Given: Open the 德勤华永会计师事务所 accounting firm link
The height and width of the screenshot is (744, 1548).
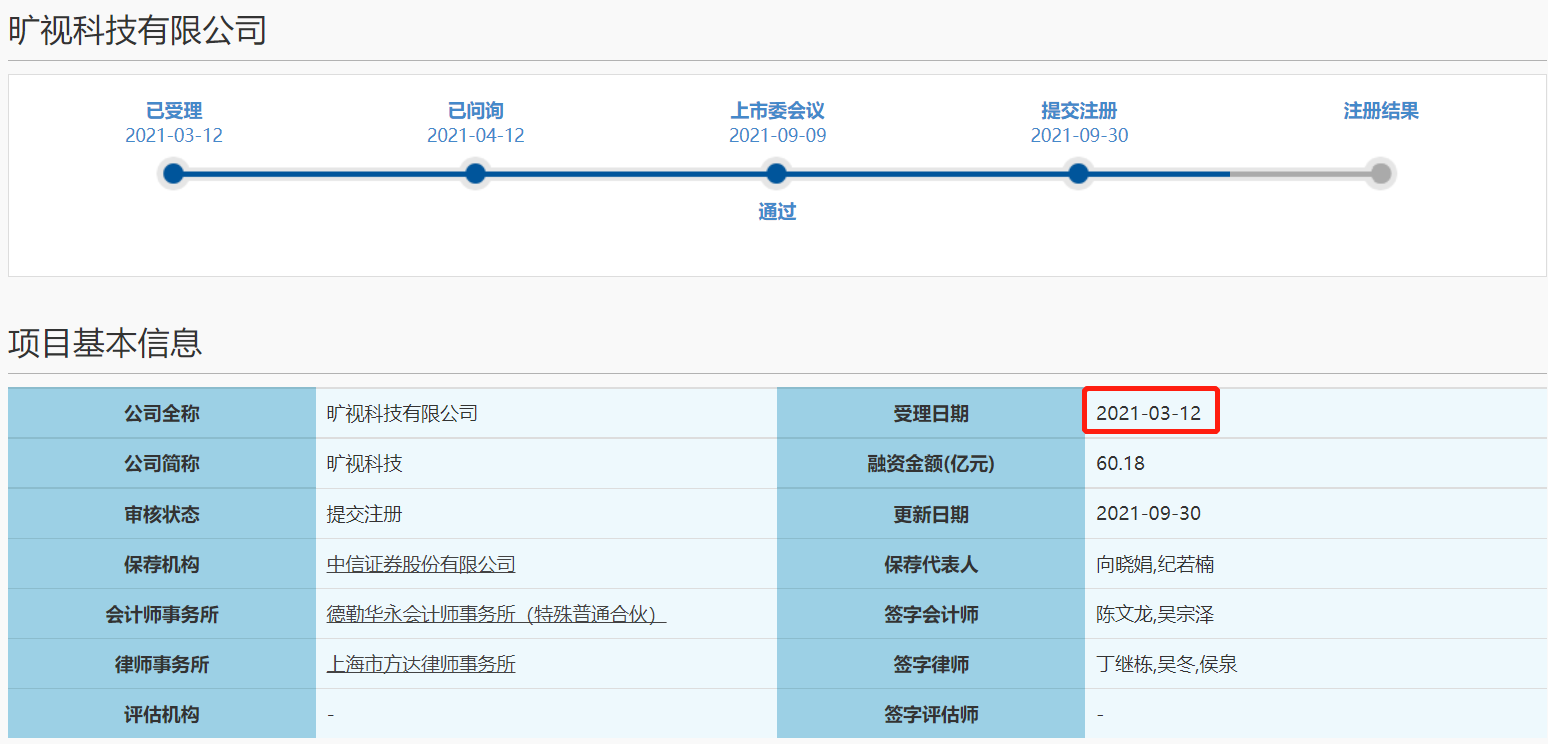Looking at the screenshot, I should [x=496, y=615].
